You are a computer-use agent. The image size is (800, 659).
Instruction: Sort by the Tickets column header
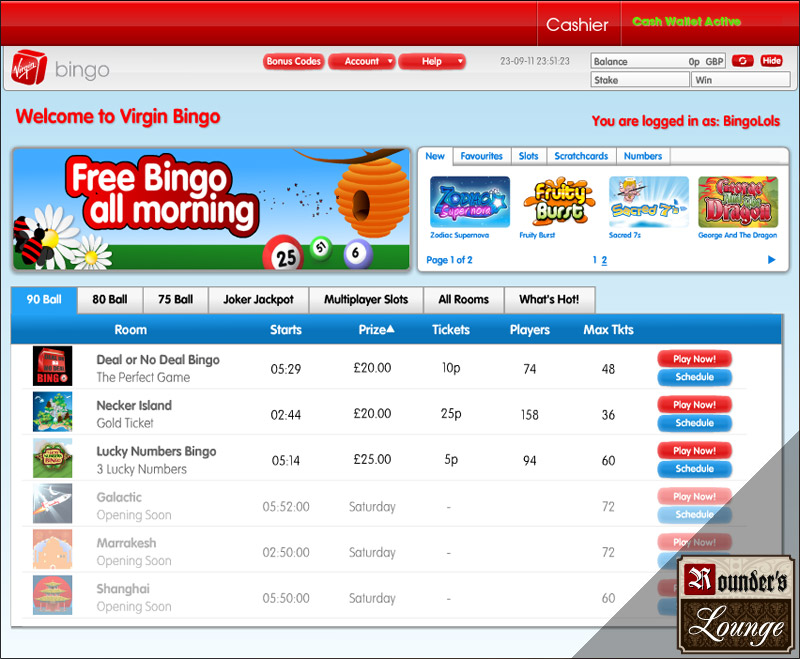[x=451, y=330]
